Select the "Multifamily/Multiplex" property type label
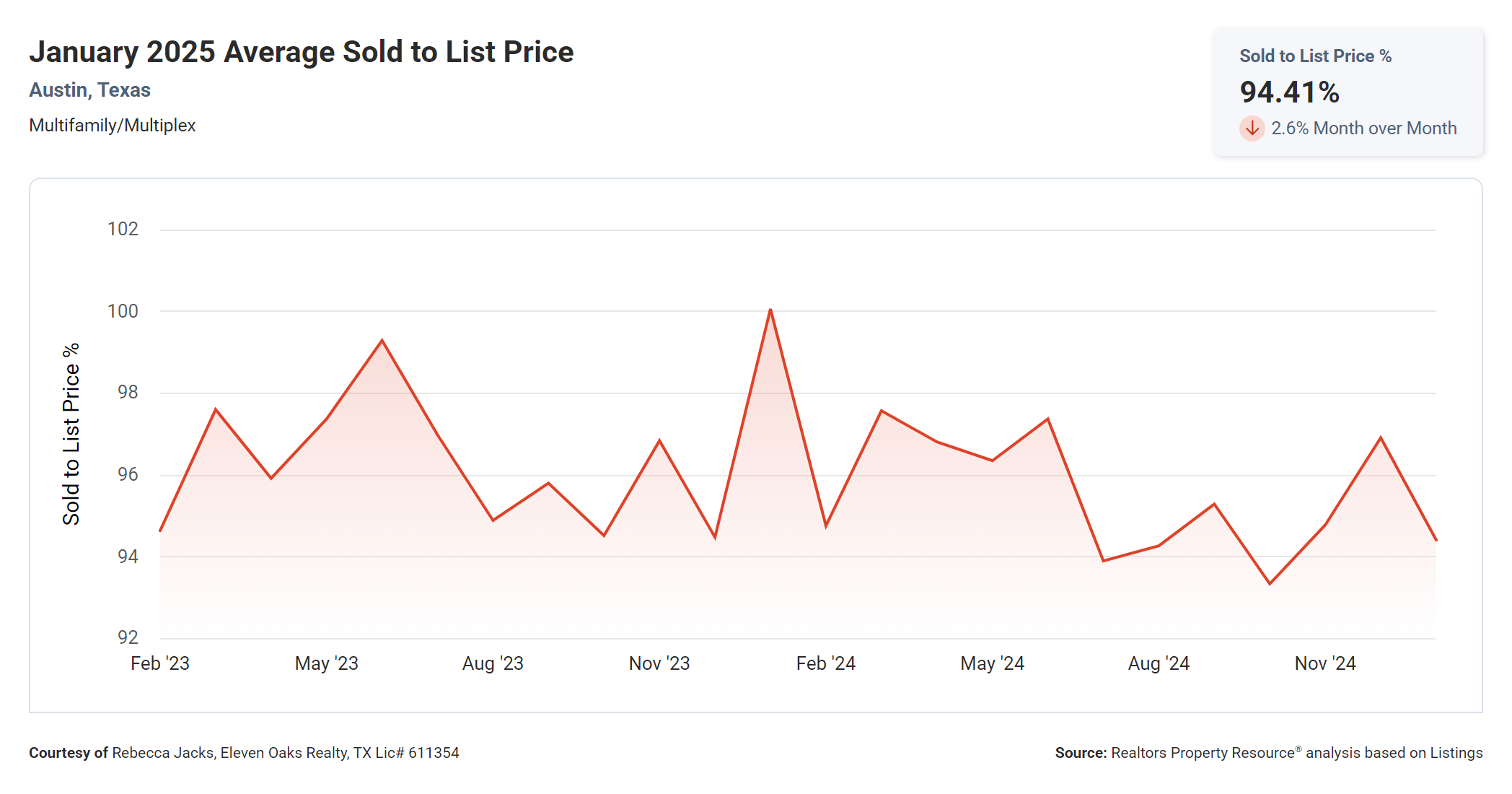Image resolution: width=1512 pixels, height=794 pixels. [112, 126]
